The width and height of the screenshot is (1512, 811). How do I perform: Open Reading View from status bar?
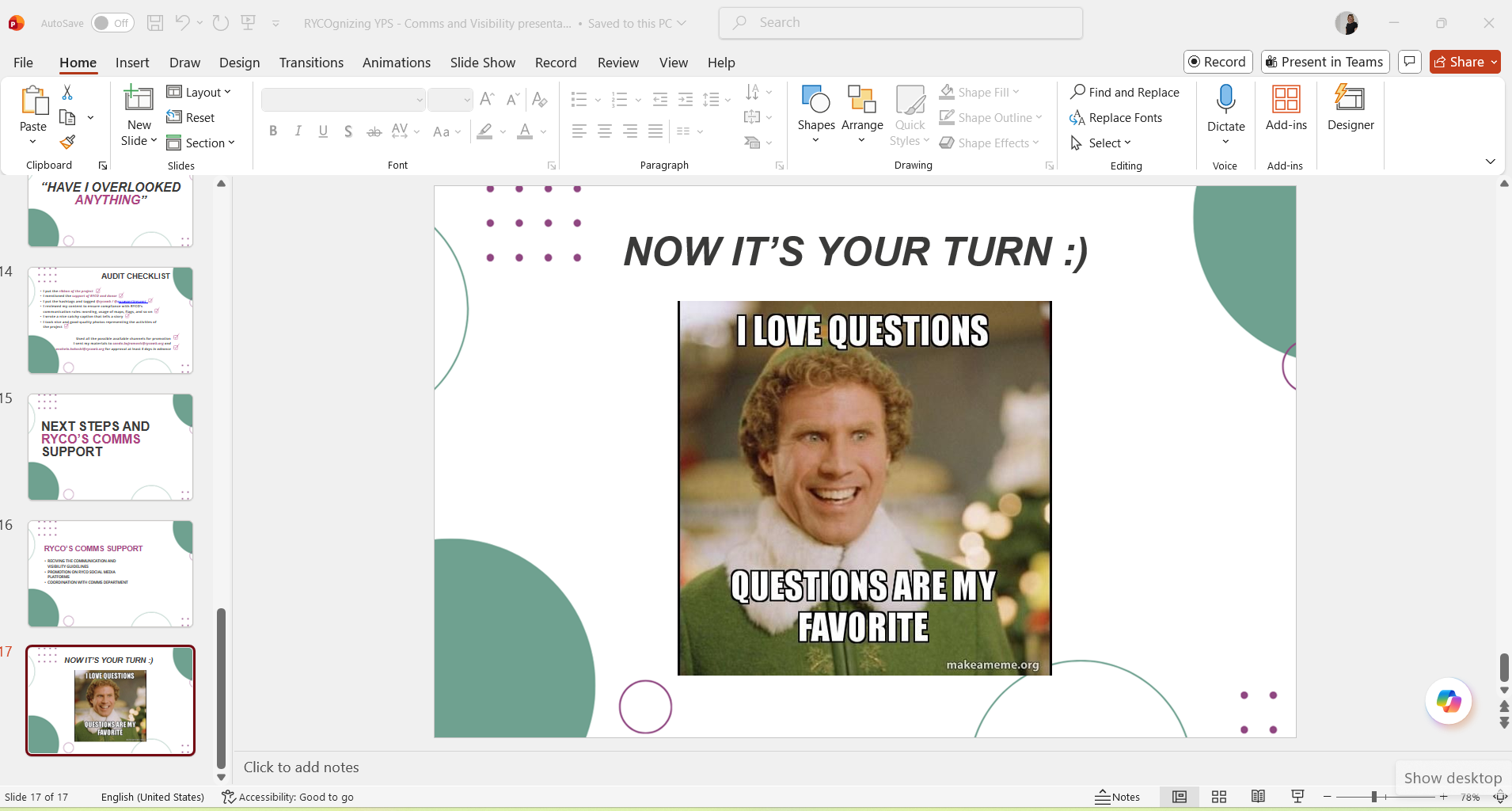tap(1258, 797)
